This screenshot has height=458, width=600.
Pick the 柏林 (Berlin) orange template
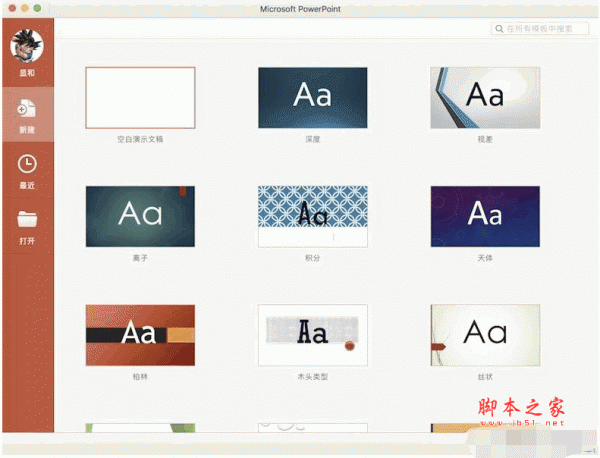pos(140,334)
